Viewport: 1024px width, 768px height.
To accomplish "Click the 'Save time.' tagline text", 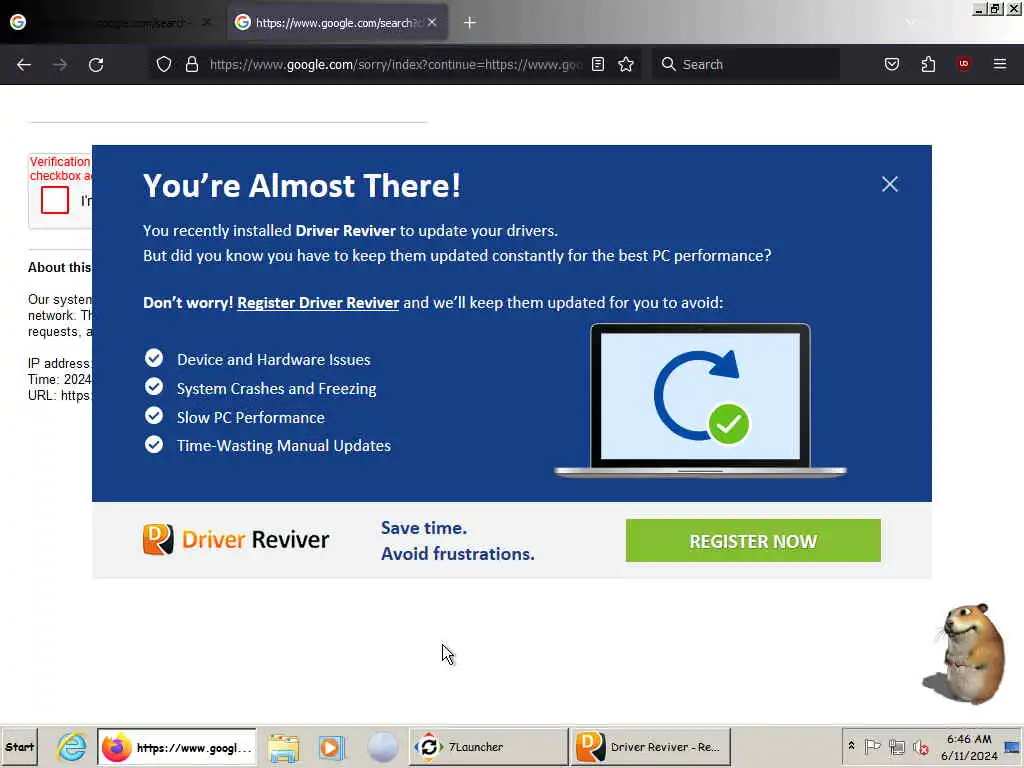I will [x=424, y=528].
